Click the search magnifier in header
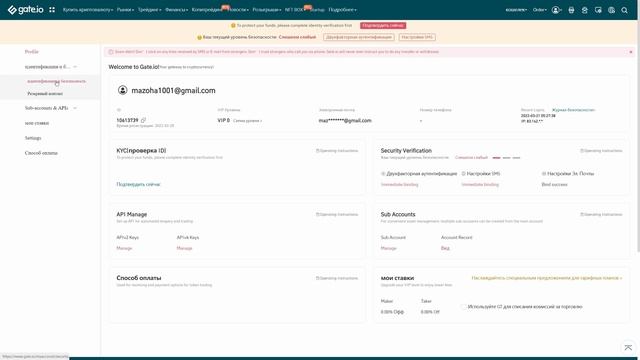640x360 pixels. point(624,10)
